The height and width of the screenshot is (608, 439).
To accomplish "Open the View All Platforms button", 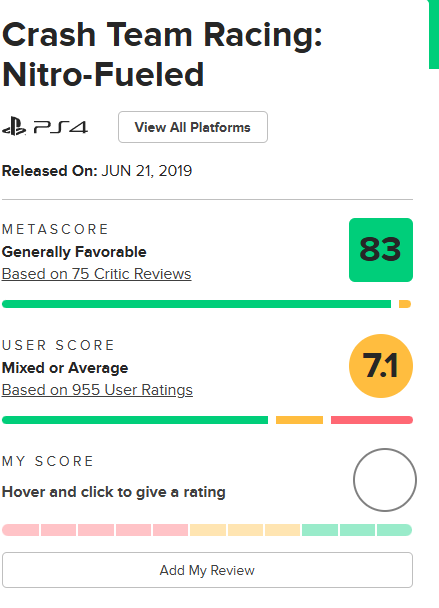I will [193, 127].
